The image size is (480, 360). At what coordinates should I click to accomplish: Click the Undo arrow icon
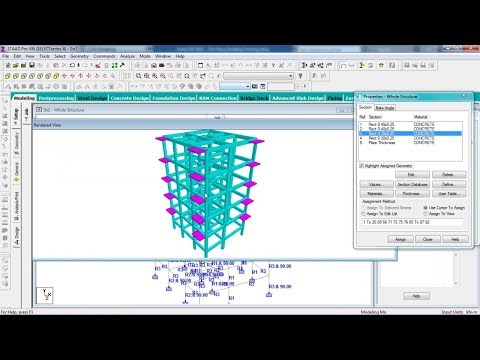[72, 65]
